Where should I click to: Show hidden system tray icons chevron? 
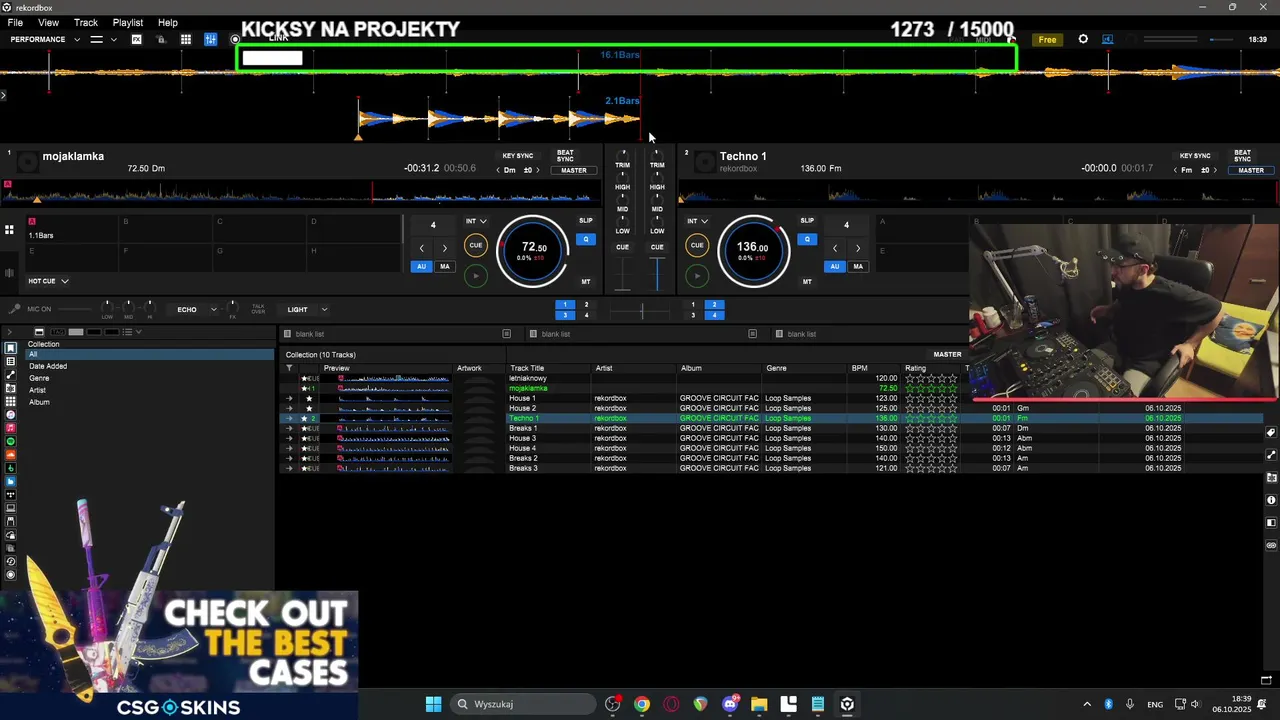tap(1087, 704)
